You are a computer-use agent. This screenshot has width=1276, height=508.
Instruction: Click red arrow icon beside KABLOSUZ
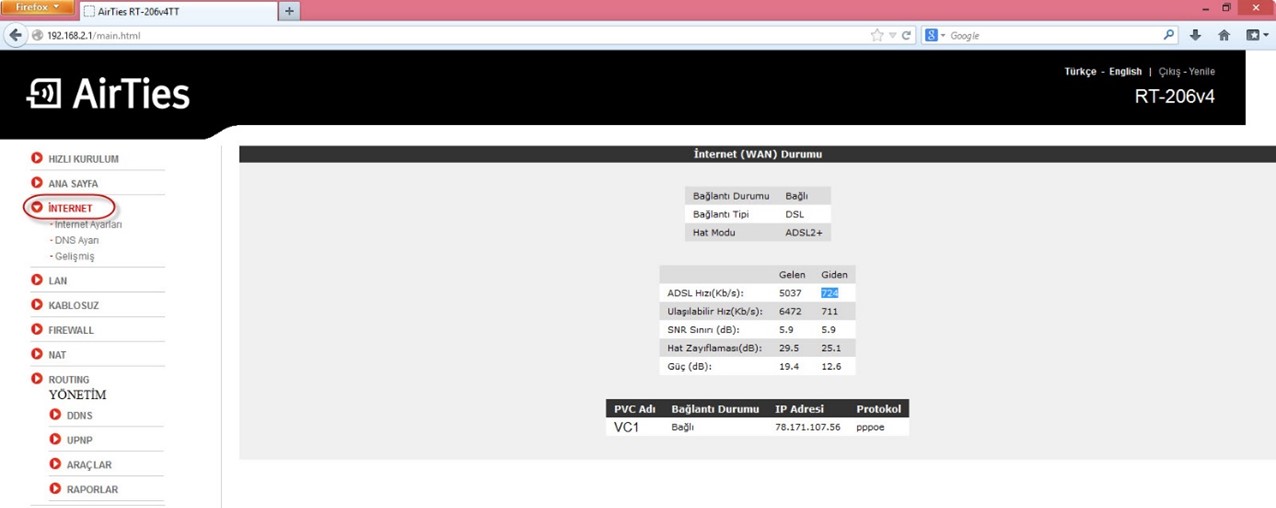[37, 305]
